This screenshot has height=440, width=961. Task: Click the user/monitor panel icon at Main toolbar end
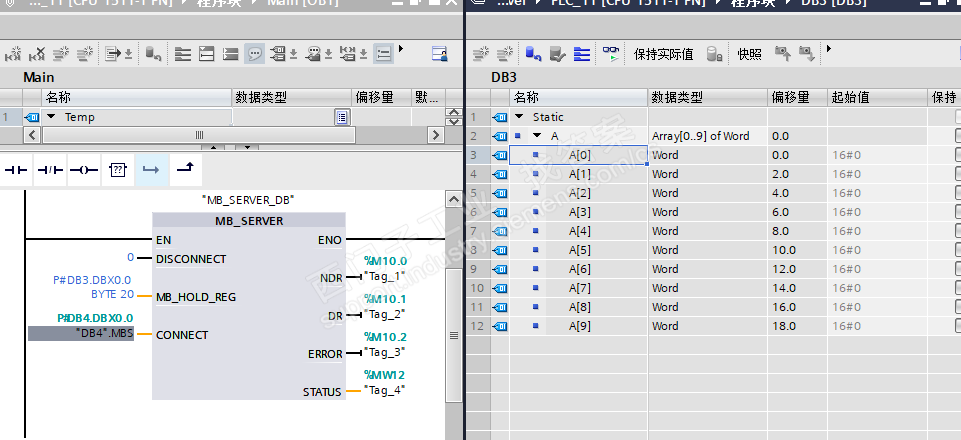439,54
